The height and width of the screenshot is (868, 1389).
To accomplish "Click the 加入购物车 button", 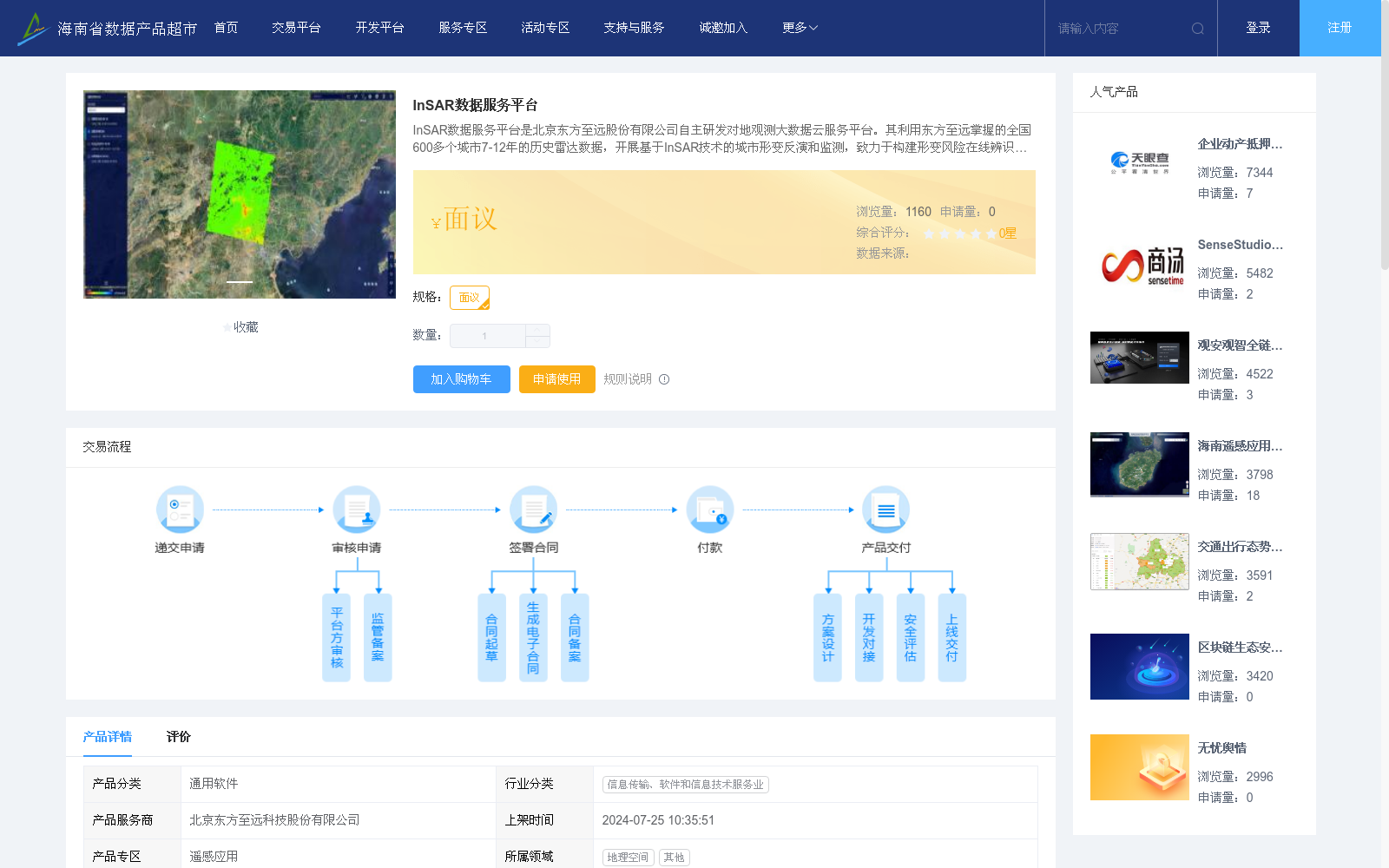I will coord(461,379).
